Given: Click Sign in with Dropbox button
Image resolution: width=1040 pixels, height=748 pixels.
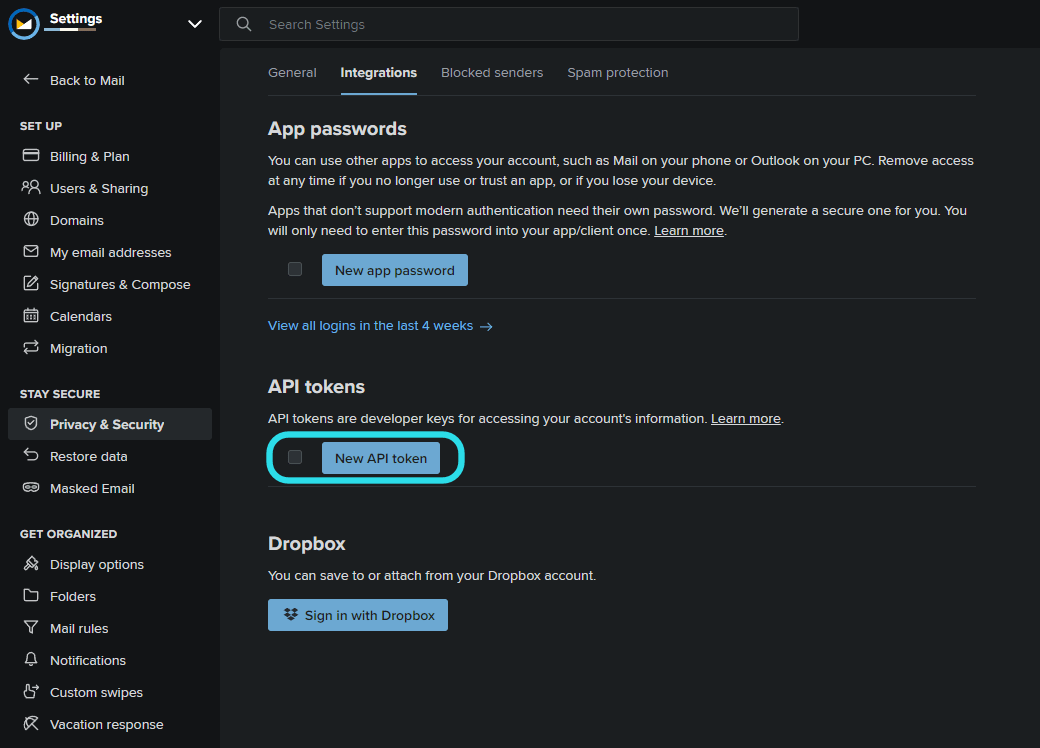Looking at the screenshot, I should pyautogui.click(x=358, y=615).
